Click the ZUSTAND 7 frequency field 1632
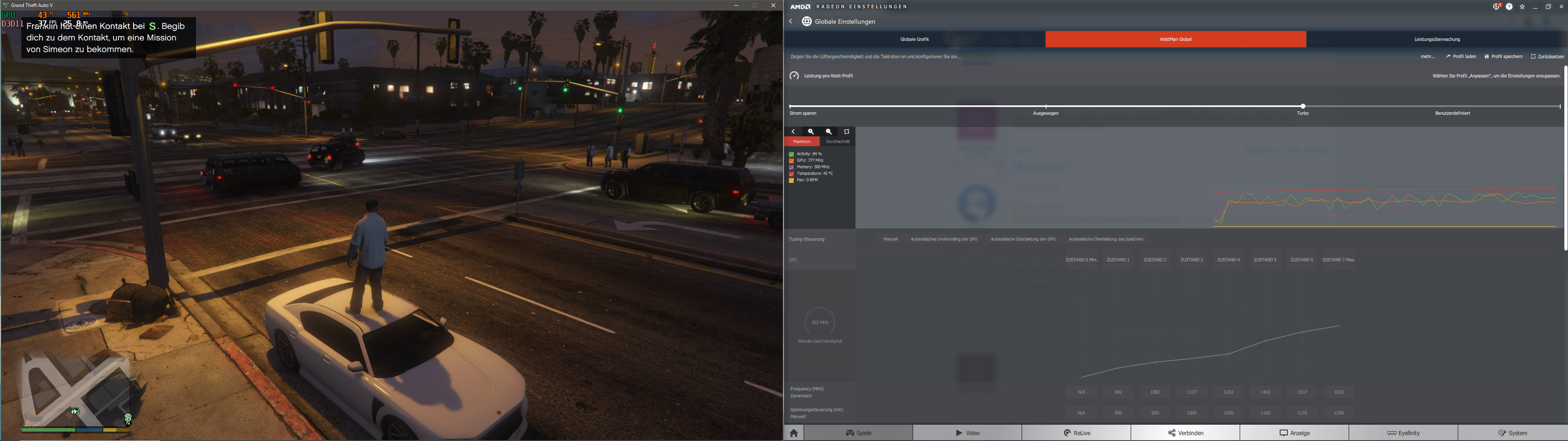 1339,392
